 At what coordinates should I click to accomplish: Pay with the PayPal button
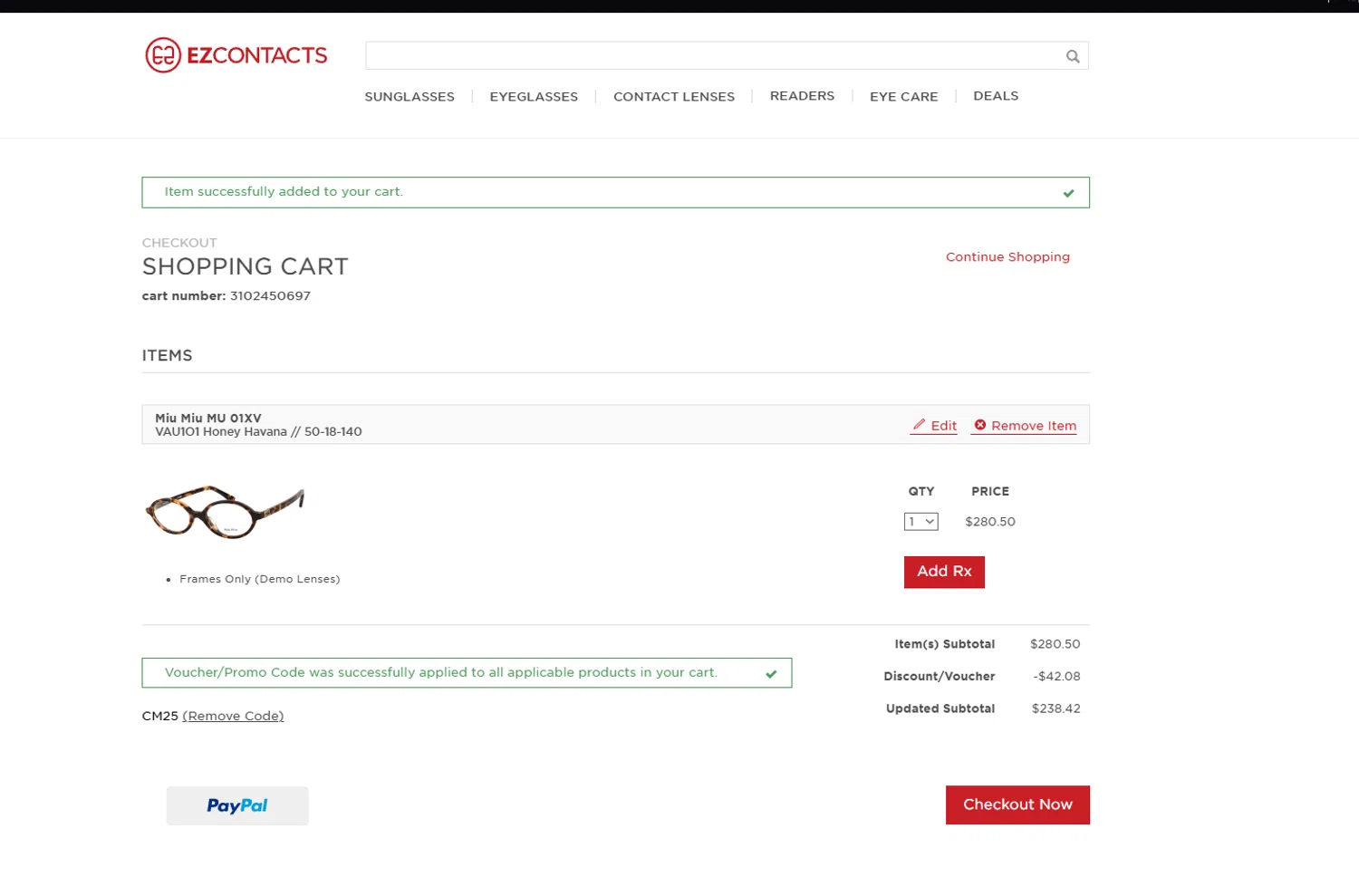click(x=237, y=805)
